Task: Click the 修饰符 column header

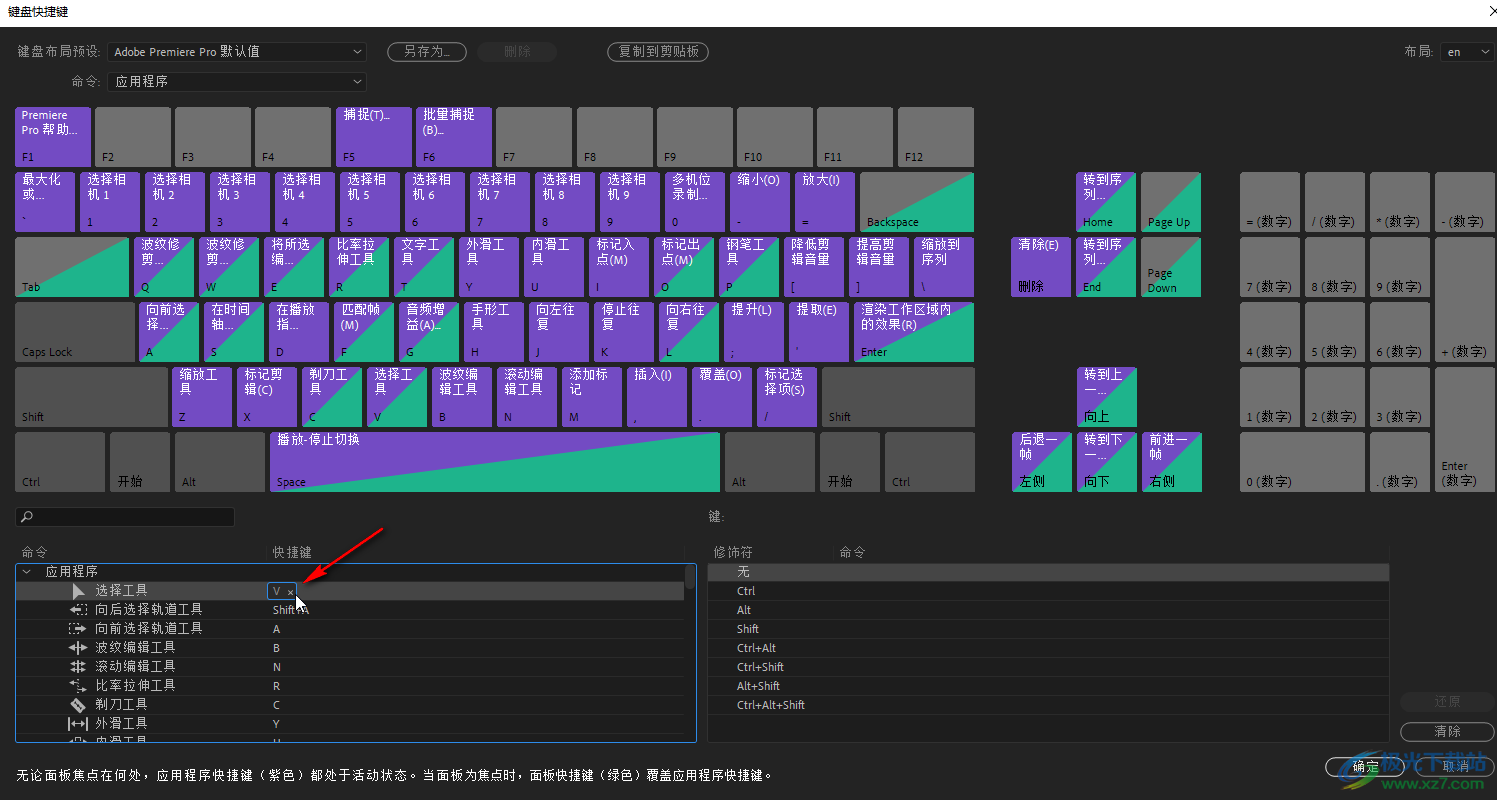Action: [733, 552]
